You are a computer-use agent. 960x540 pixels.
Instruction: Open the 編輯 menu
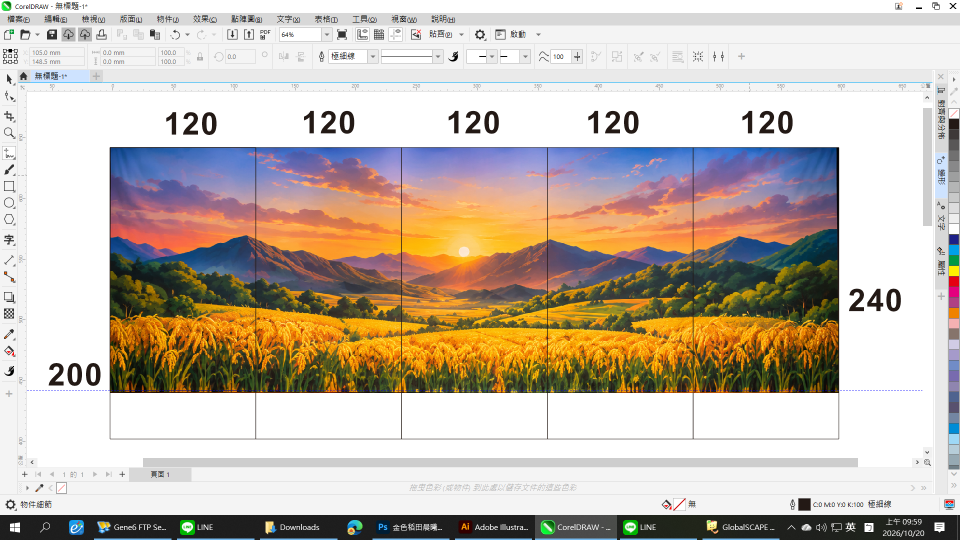pyautogui.click(x=56, y=19)
